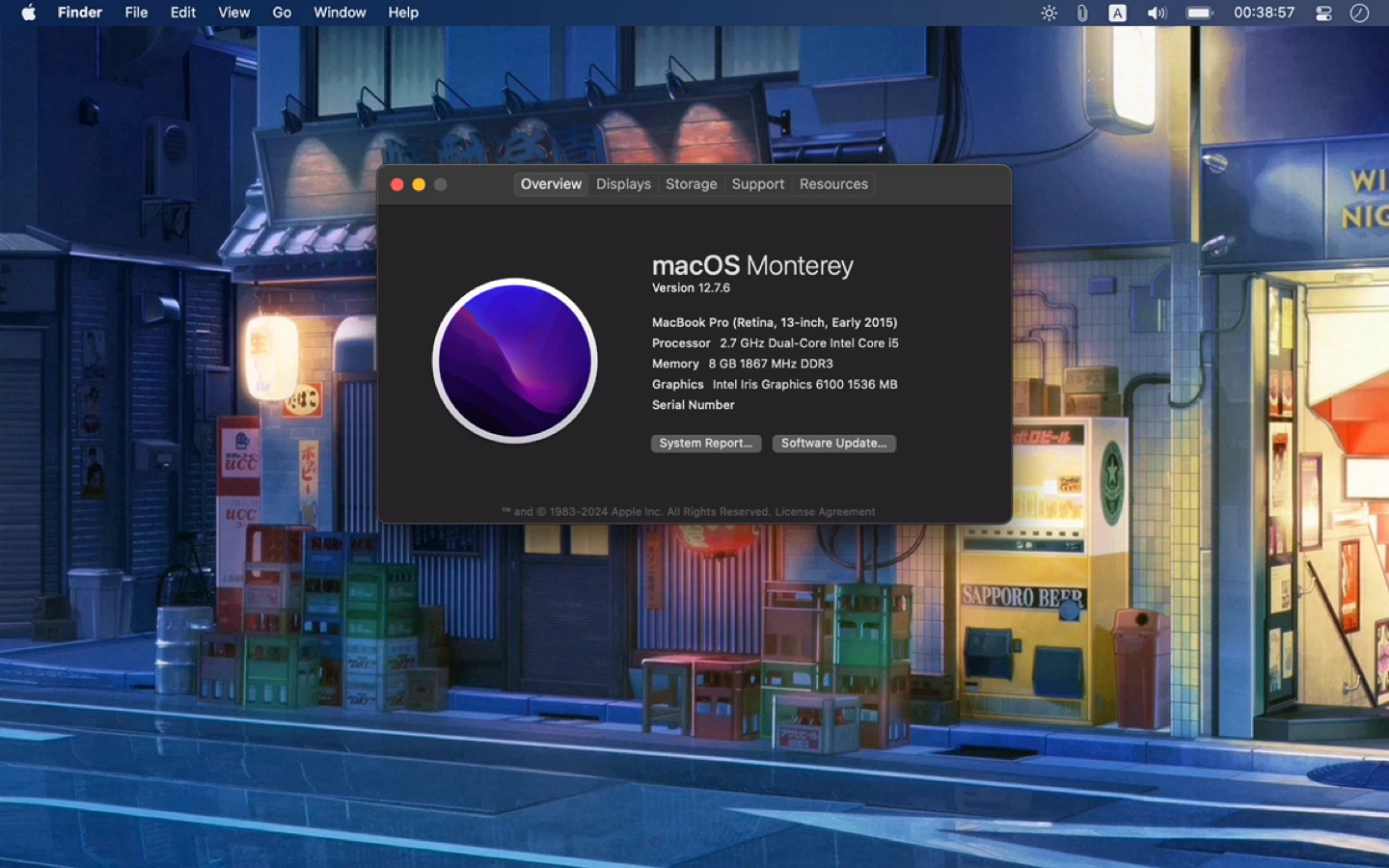Open Control Center from menu bar
Screen dimensions: 1389x868
(1324, 13)
